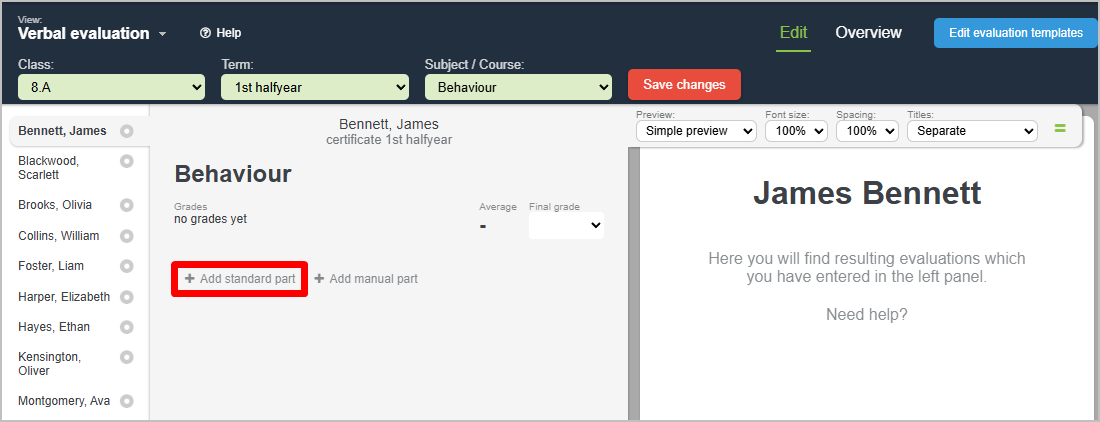Click status circle next to Collins, William
The height and width of the screenshot is (422, 1100).
[127, 236]
